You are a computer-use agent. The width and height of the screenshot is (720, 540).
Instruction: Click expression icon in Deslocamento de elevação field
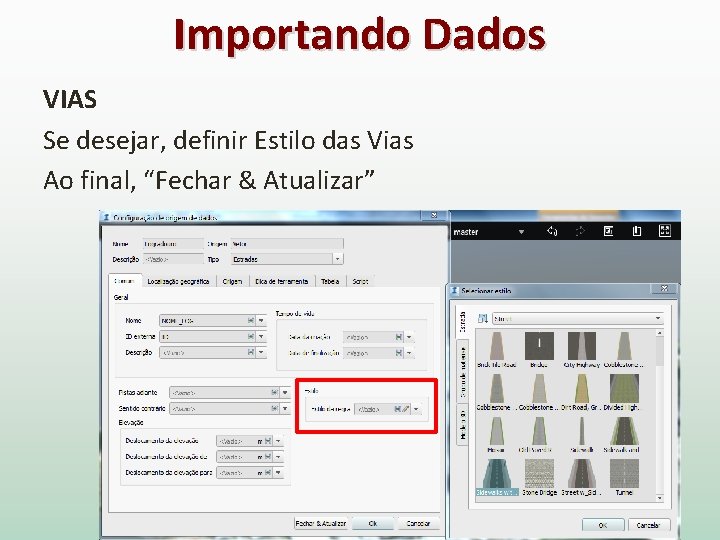(268, 441)
